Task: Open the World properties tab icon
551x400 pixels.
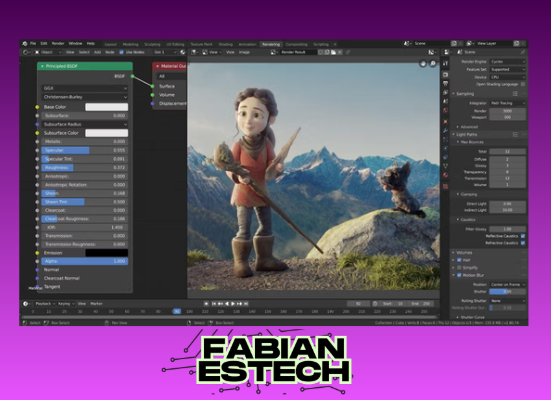Action: point(446,110)
